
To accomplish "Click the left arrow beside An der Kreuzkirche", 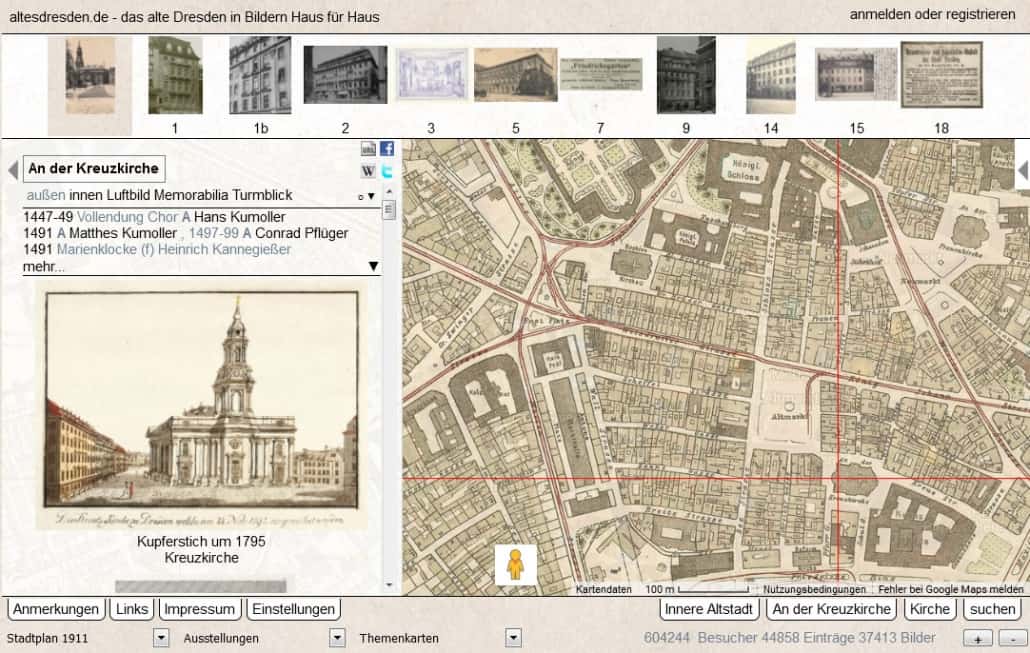I will coord(12,169).
